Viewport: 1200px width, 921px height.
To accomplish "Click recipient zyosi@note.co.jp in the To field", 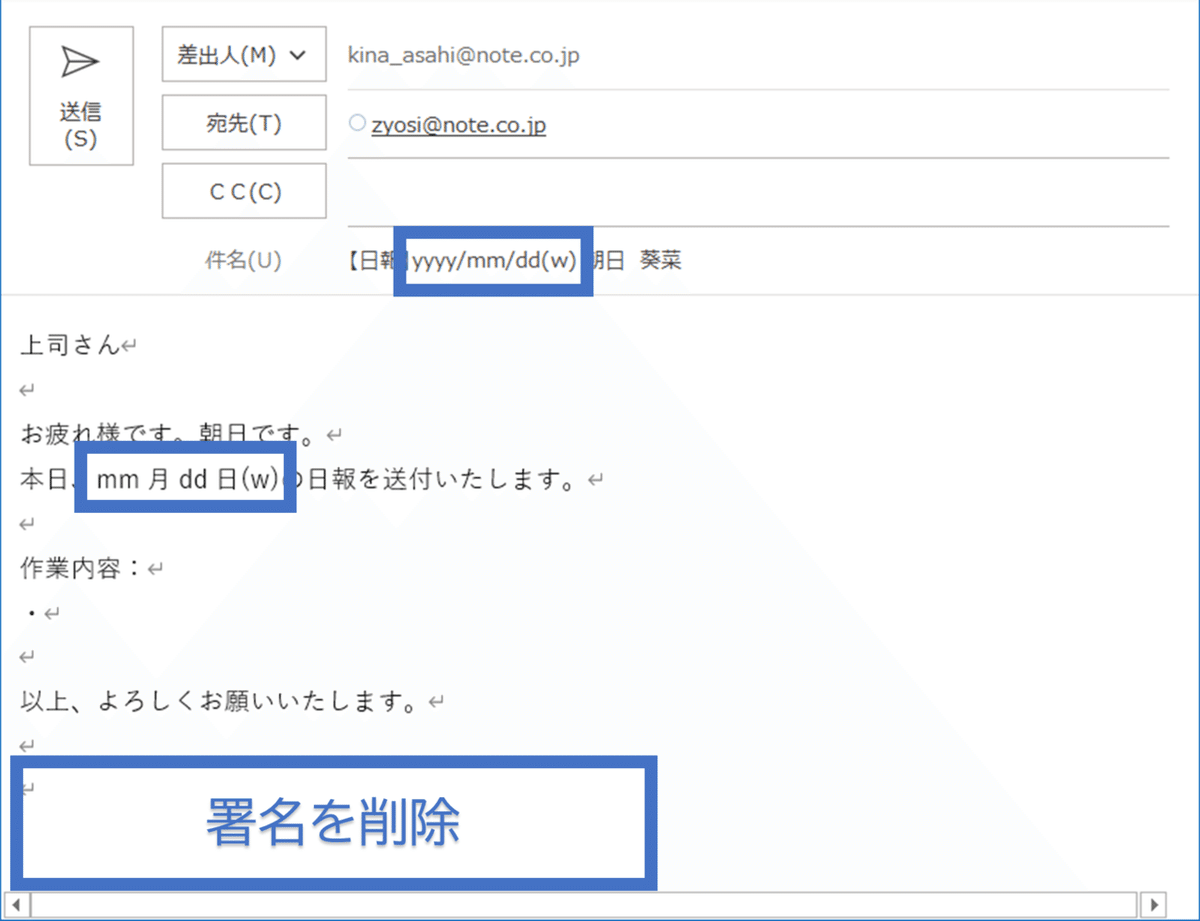I will (459, 126).
